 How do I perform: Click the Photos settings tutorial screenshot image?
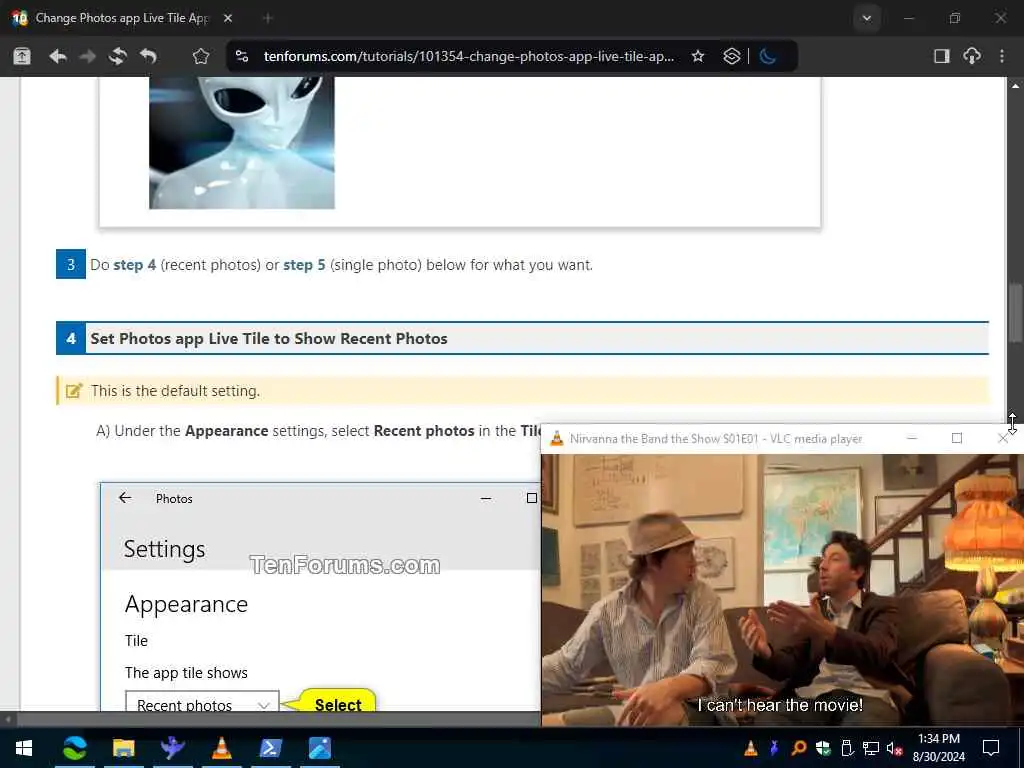tap(320, 596)
